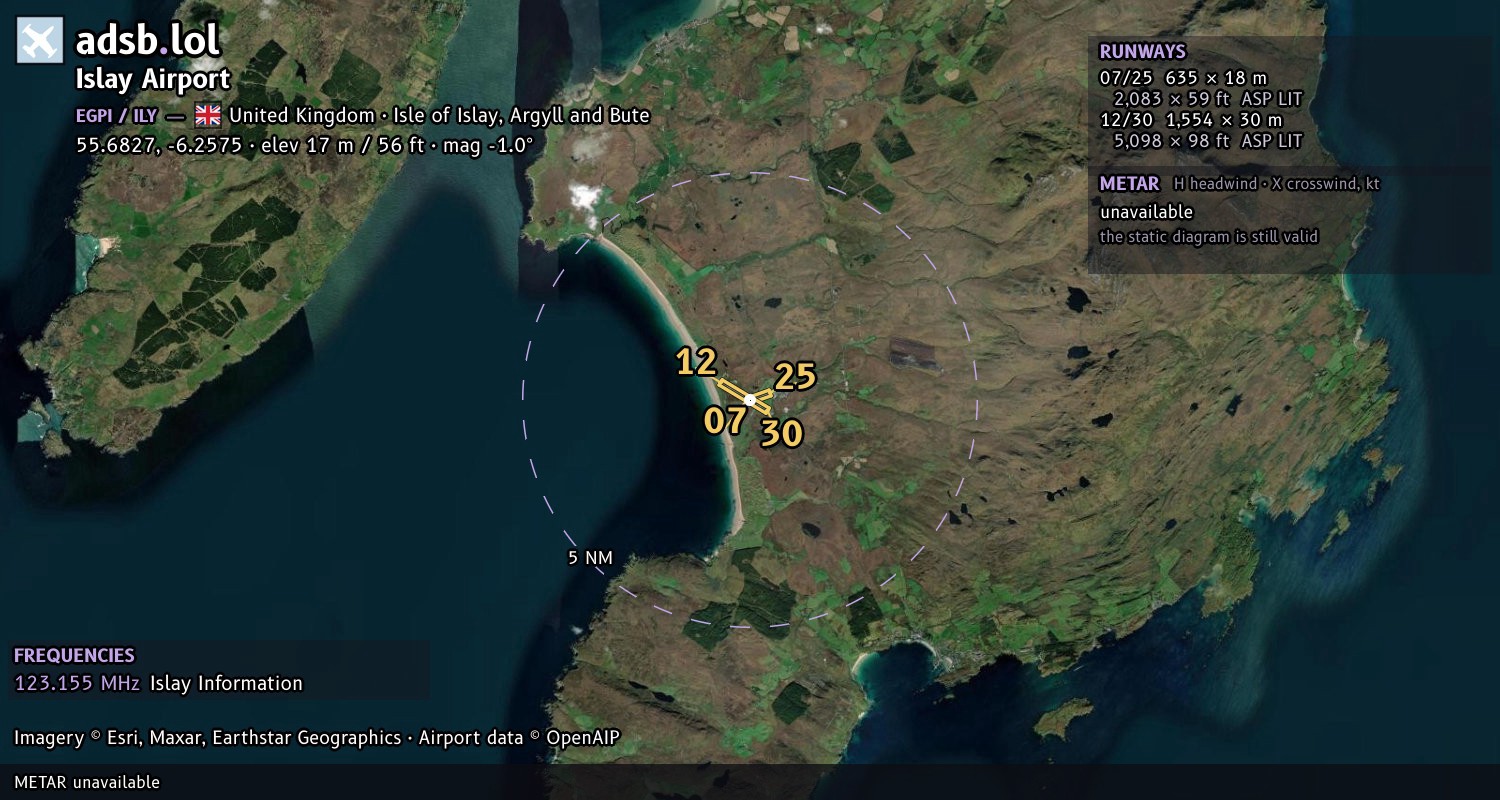
Task: Click the FREQUENCIES heading
Action: point(74,656)
